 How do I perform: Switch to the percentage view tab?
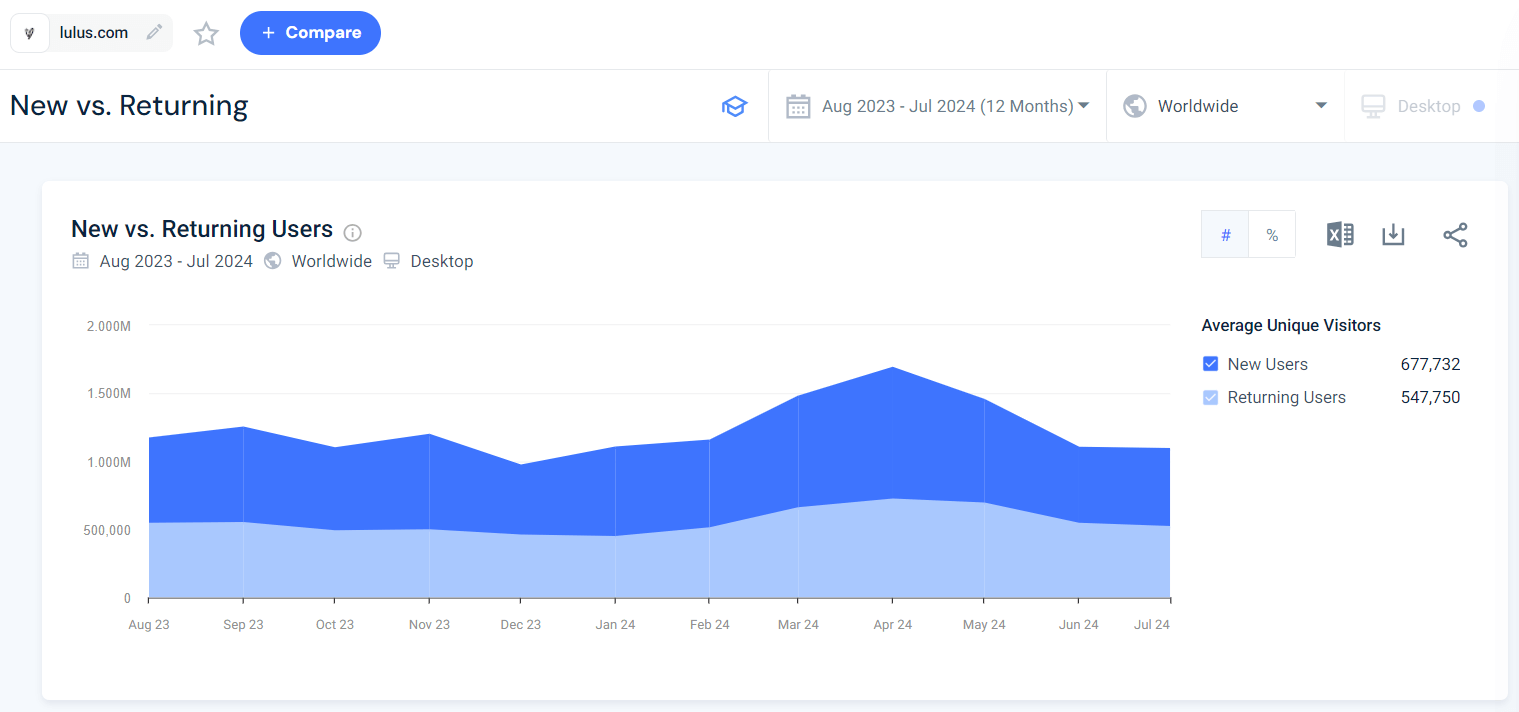pyautogui.click(x=1271, y=234)
